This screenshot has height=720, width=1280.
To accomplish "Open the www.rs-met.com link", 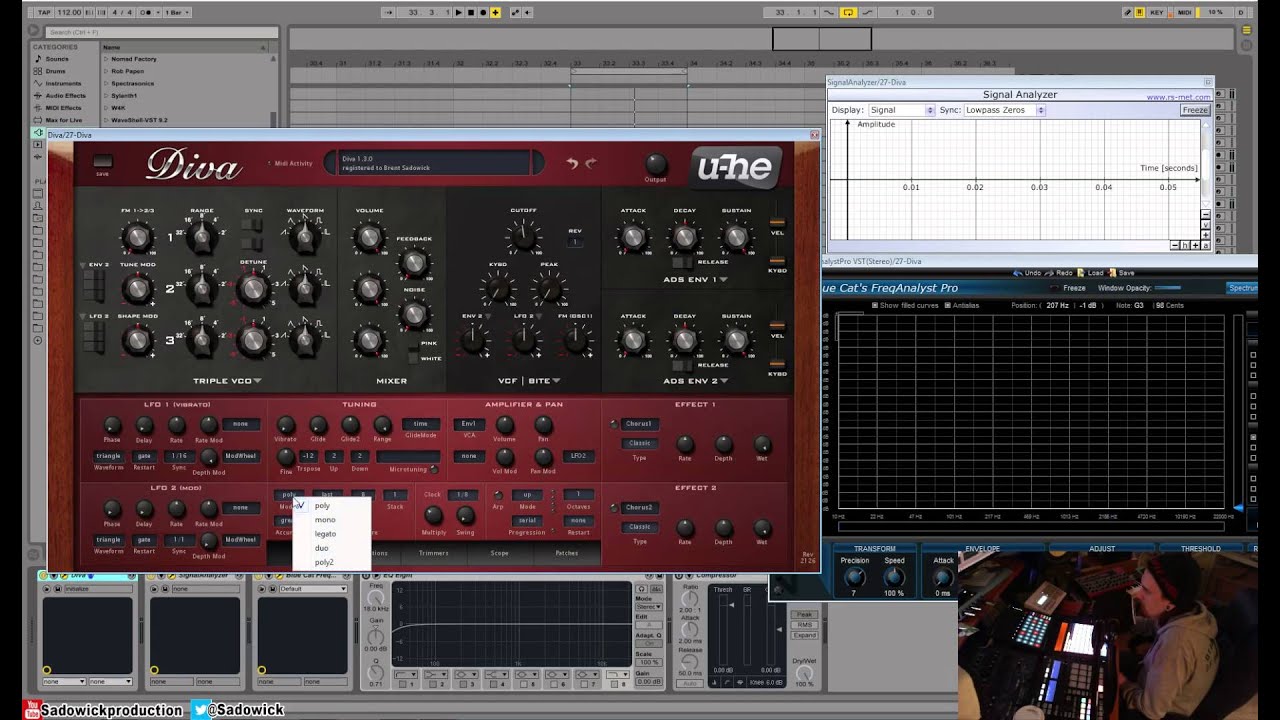I will [1178, 97].
